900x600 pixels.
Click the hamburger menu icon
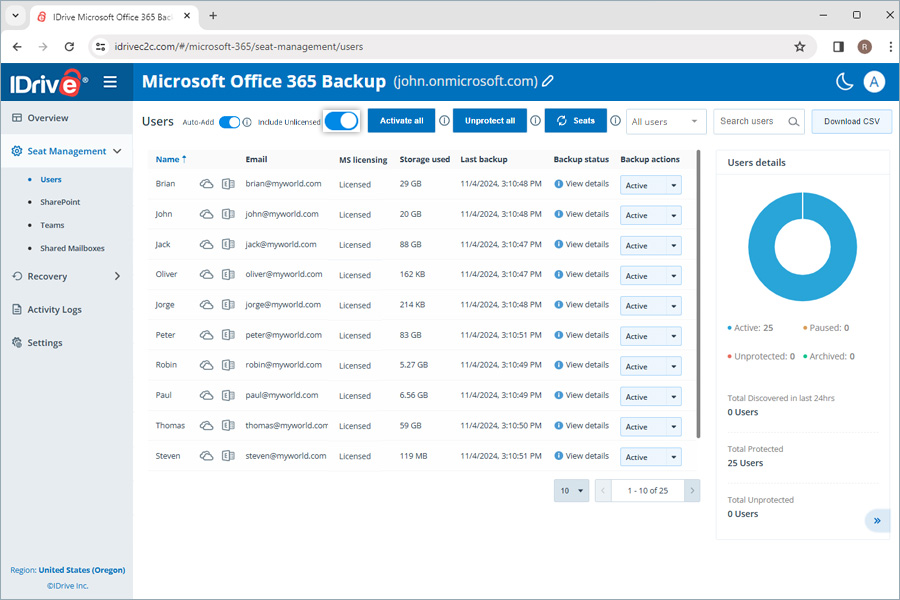[110, 82]
